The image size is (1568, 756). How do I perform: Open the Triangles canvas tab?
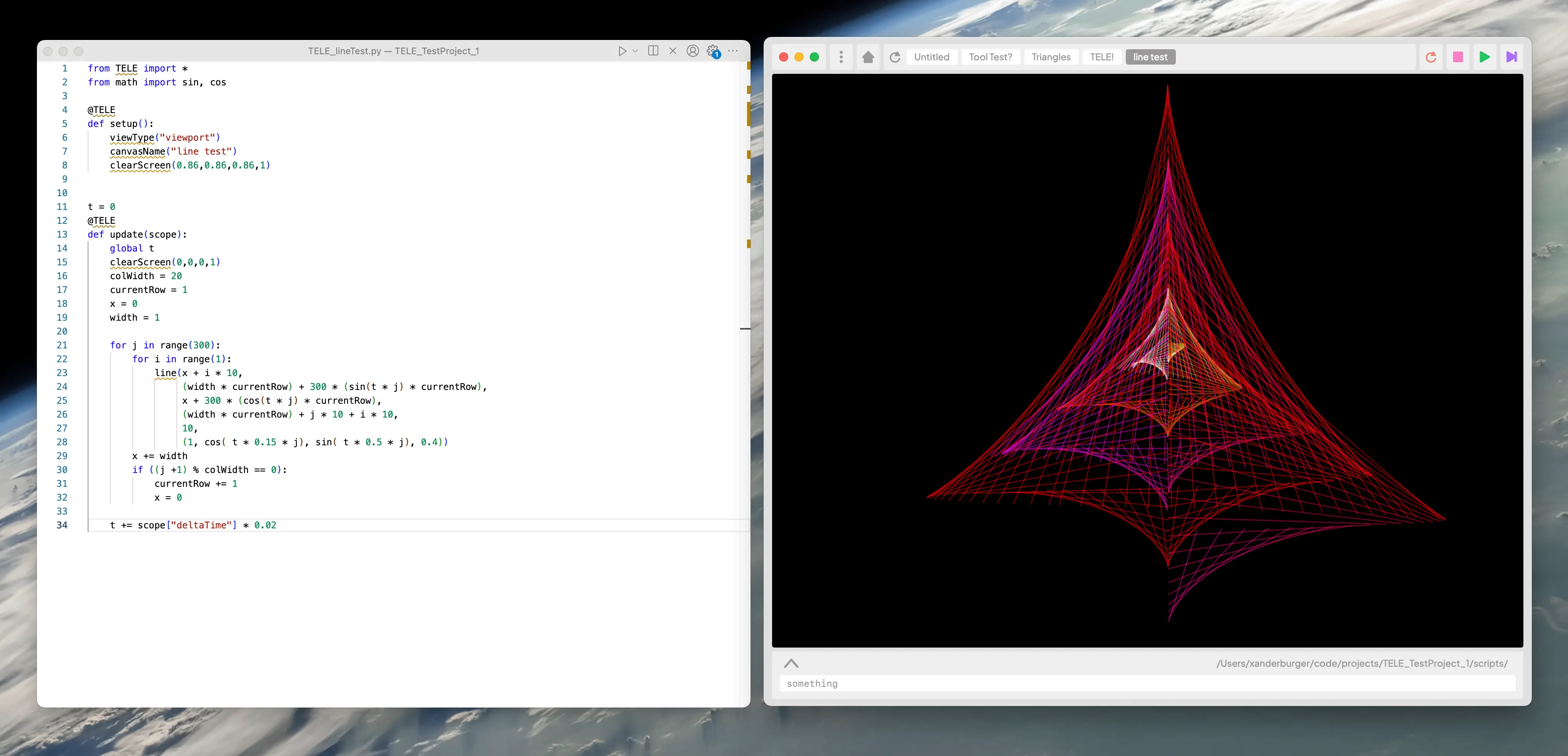pos(1050,57)
